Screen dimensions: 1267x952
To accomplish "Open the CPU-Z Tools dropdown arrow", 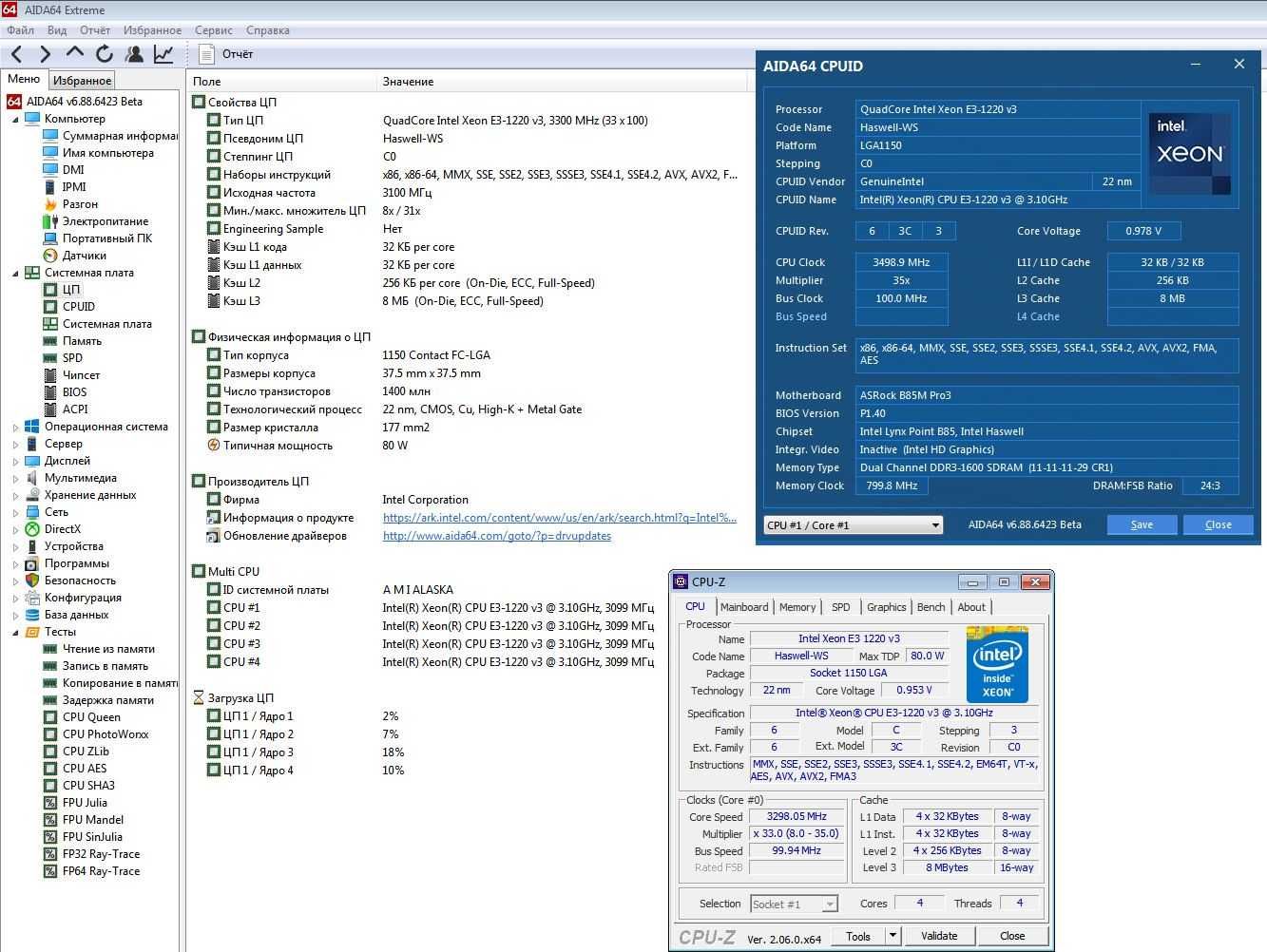I will [x=893, y=936].
